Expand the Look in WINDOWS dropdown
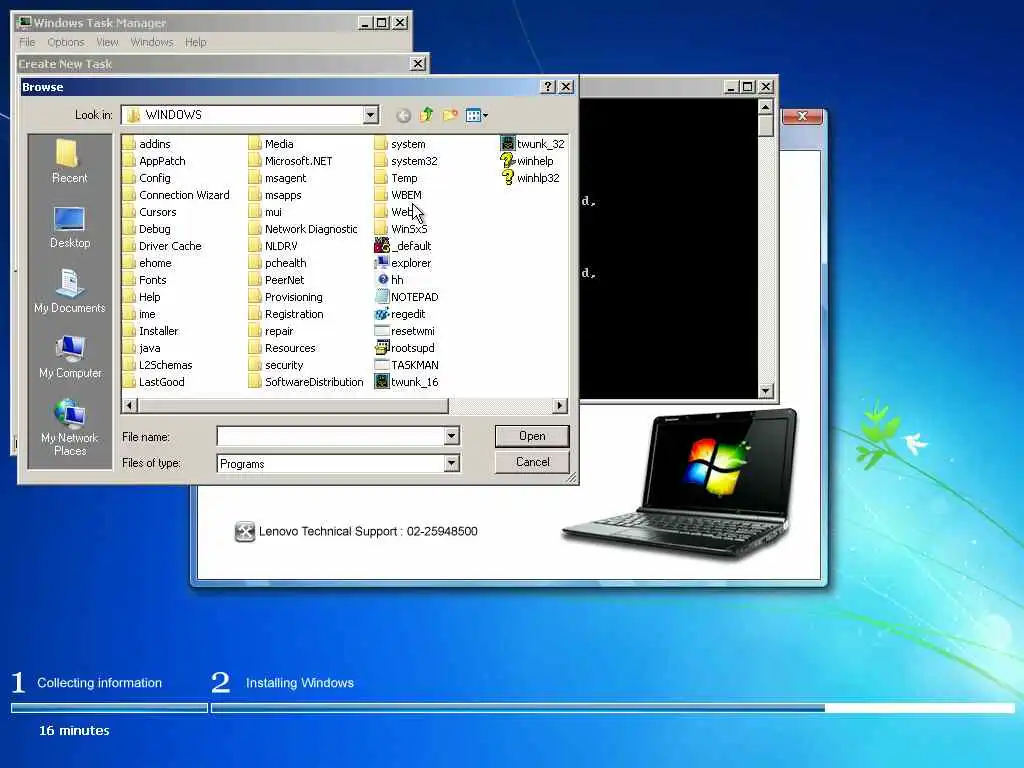Screen dimensions: 1024x768 click(x=370, y=115)
